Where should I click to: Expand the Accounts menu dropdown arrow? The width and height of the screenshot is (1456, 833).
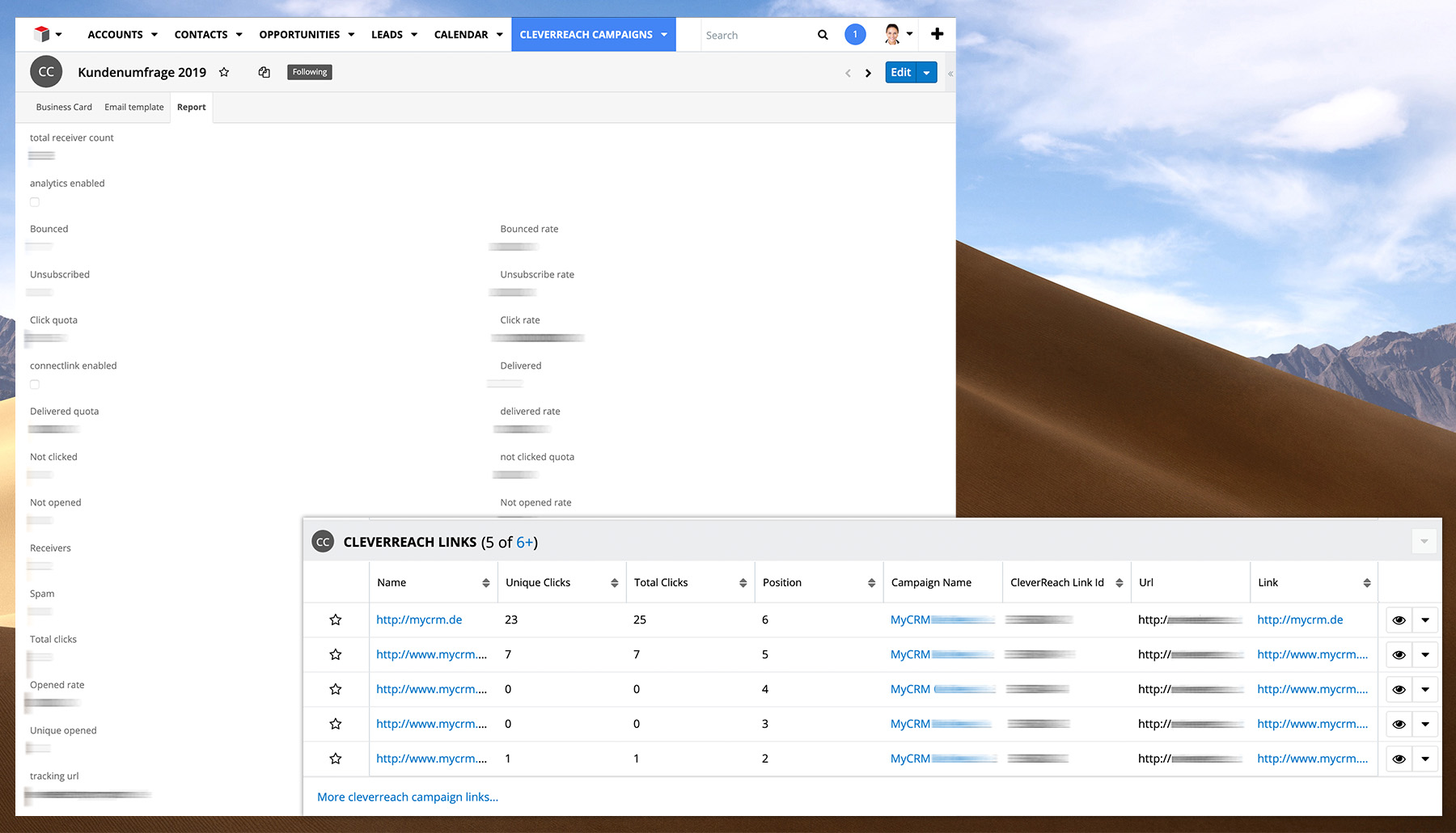click(154, 35)
